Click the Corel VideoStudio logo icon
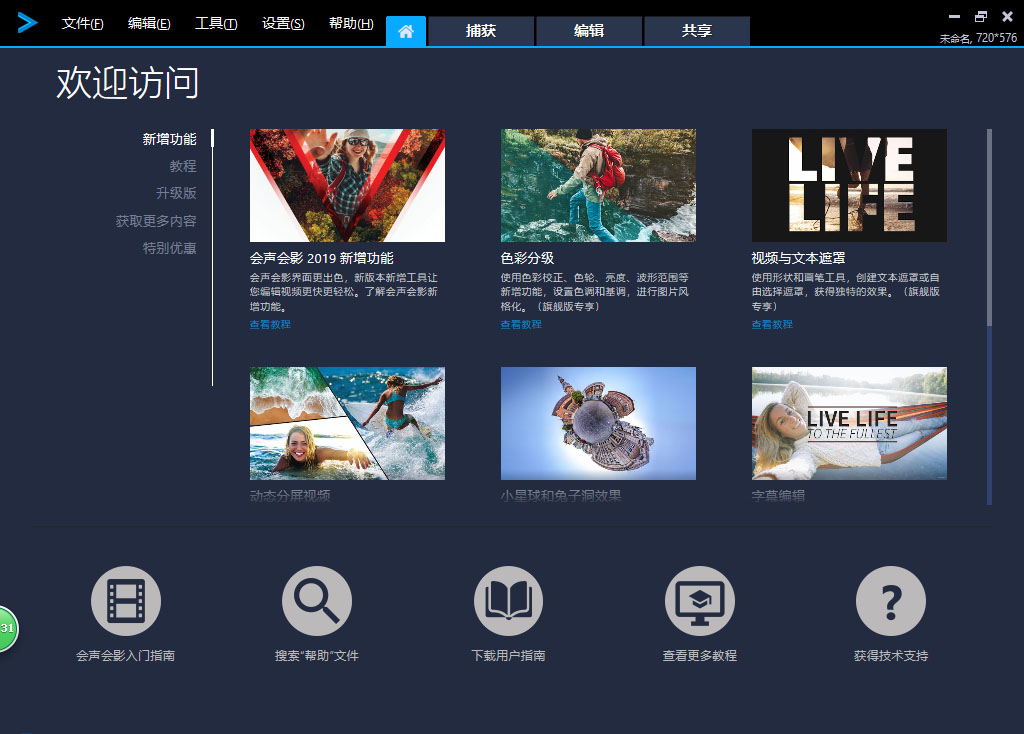 click(x=27, y=22)
